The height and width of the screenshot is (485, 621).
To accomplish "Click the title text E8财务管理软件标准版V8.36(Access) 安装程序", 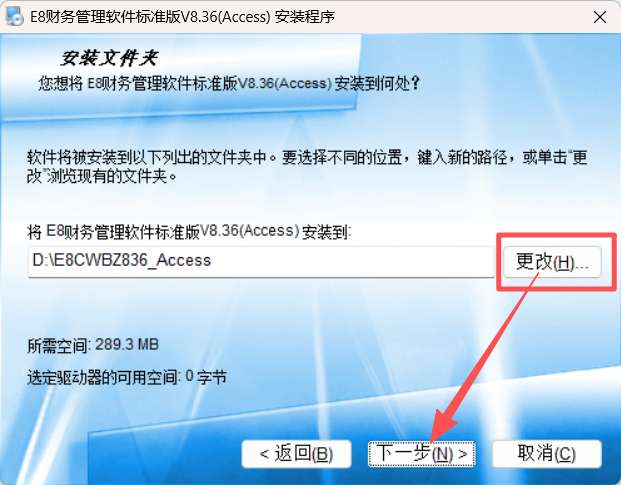I will click(x=183, y=17).
